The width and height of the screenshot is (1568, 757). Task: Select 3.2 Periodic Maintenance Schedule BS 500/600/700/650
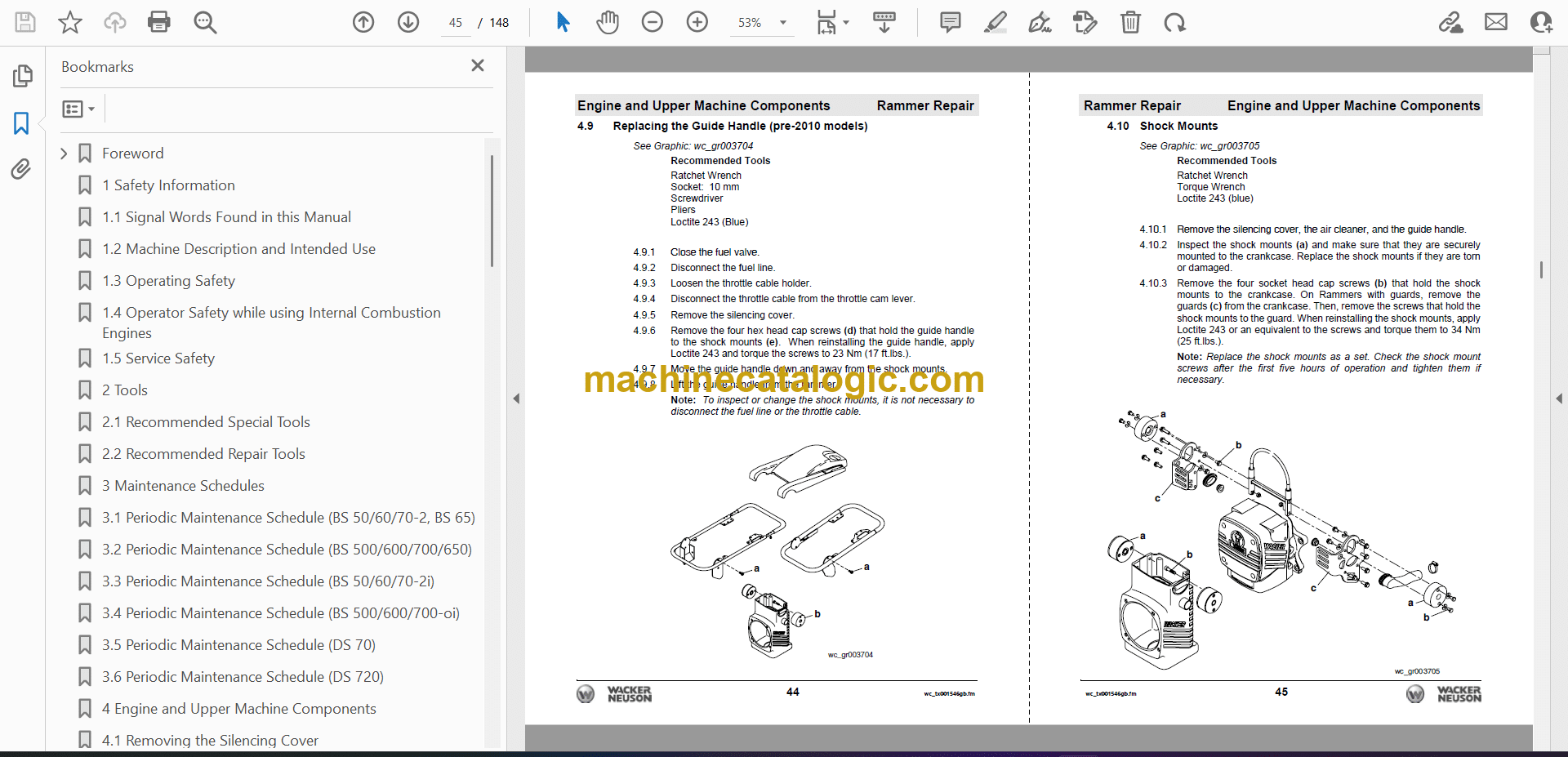[287, 550]
